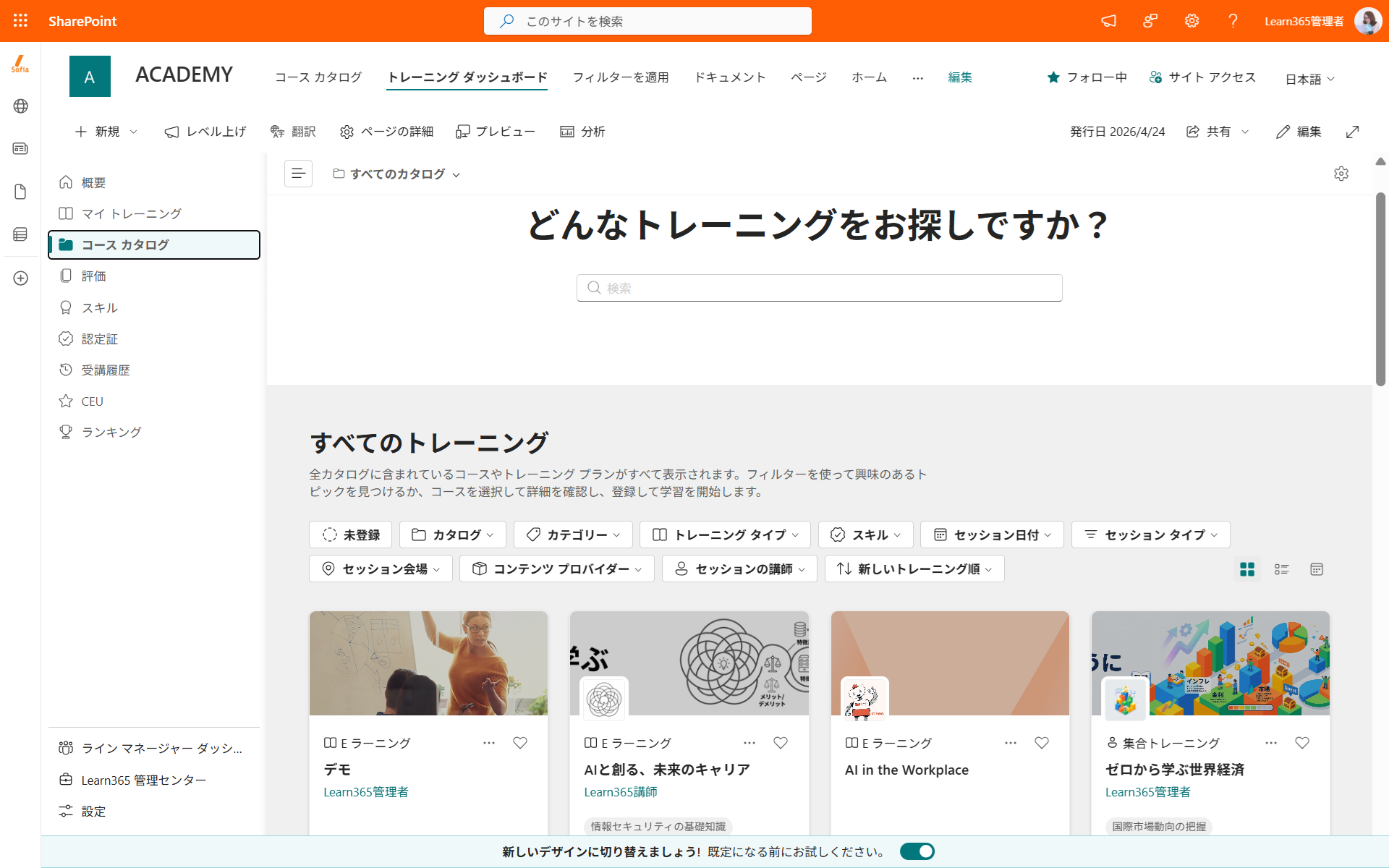Open more options for デモ course
This screenshot has width=1389, height=868.
click(x=489, y=743)
